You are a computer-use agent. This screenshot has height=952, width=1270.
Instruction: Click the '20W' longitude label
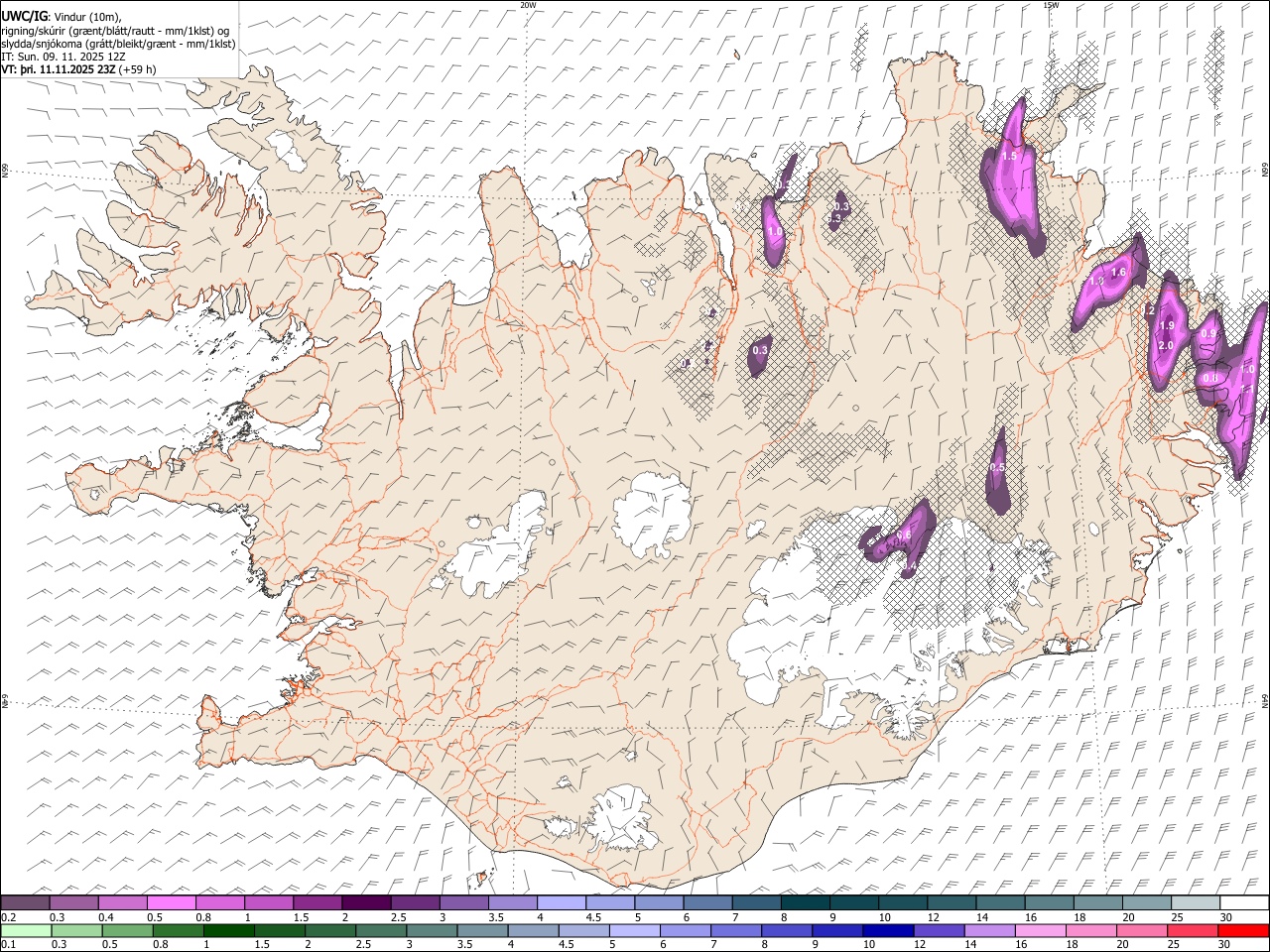pyautogui.click(x=528, y=5)
